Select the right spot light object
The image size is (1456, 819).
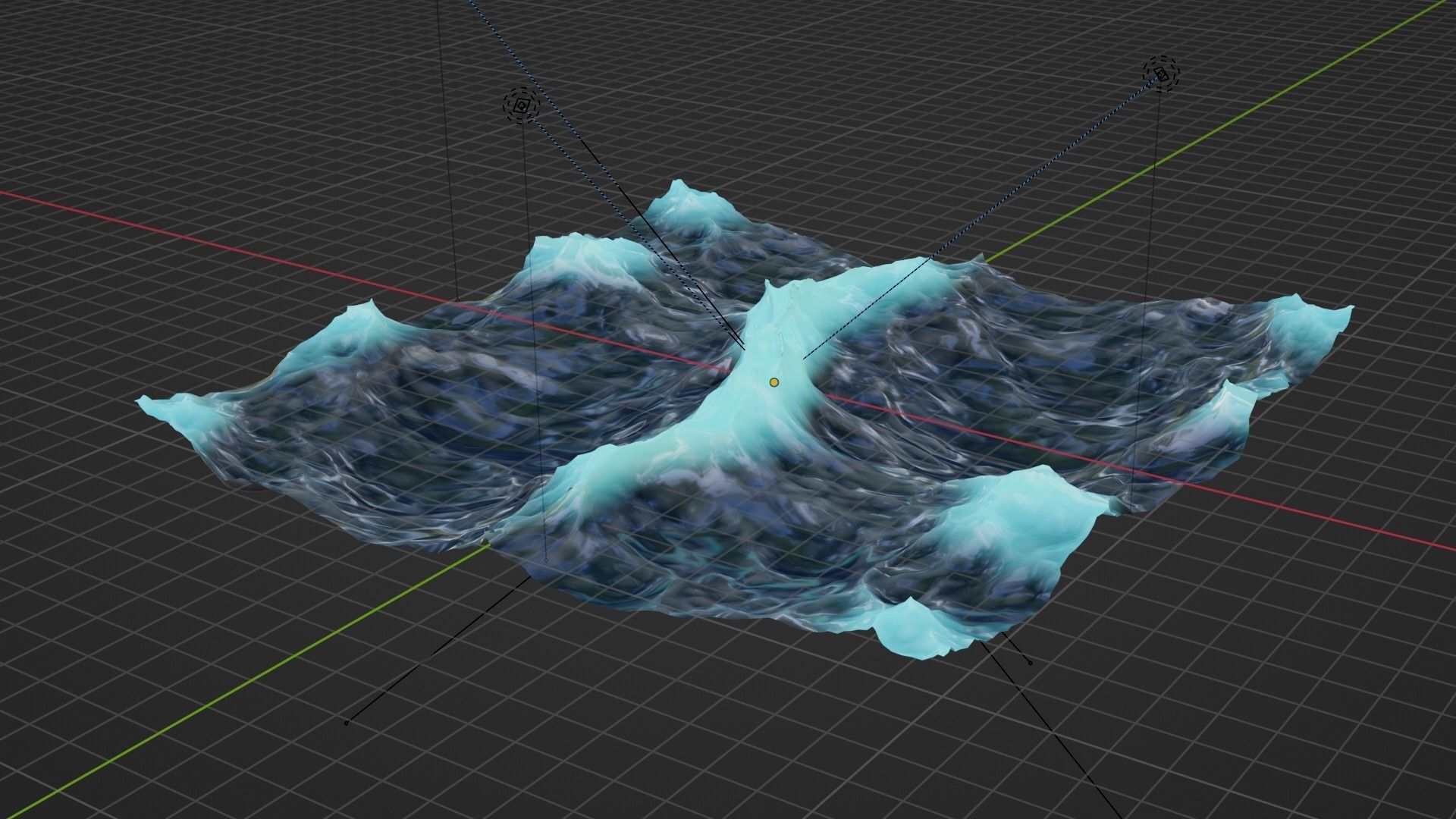click(x=1162, y=74)
